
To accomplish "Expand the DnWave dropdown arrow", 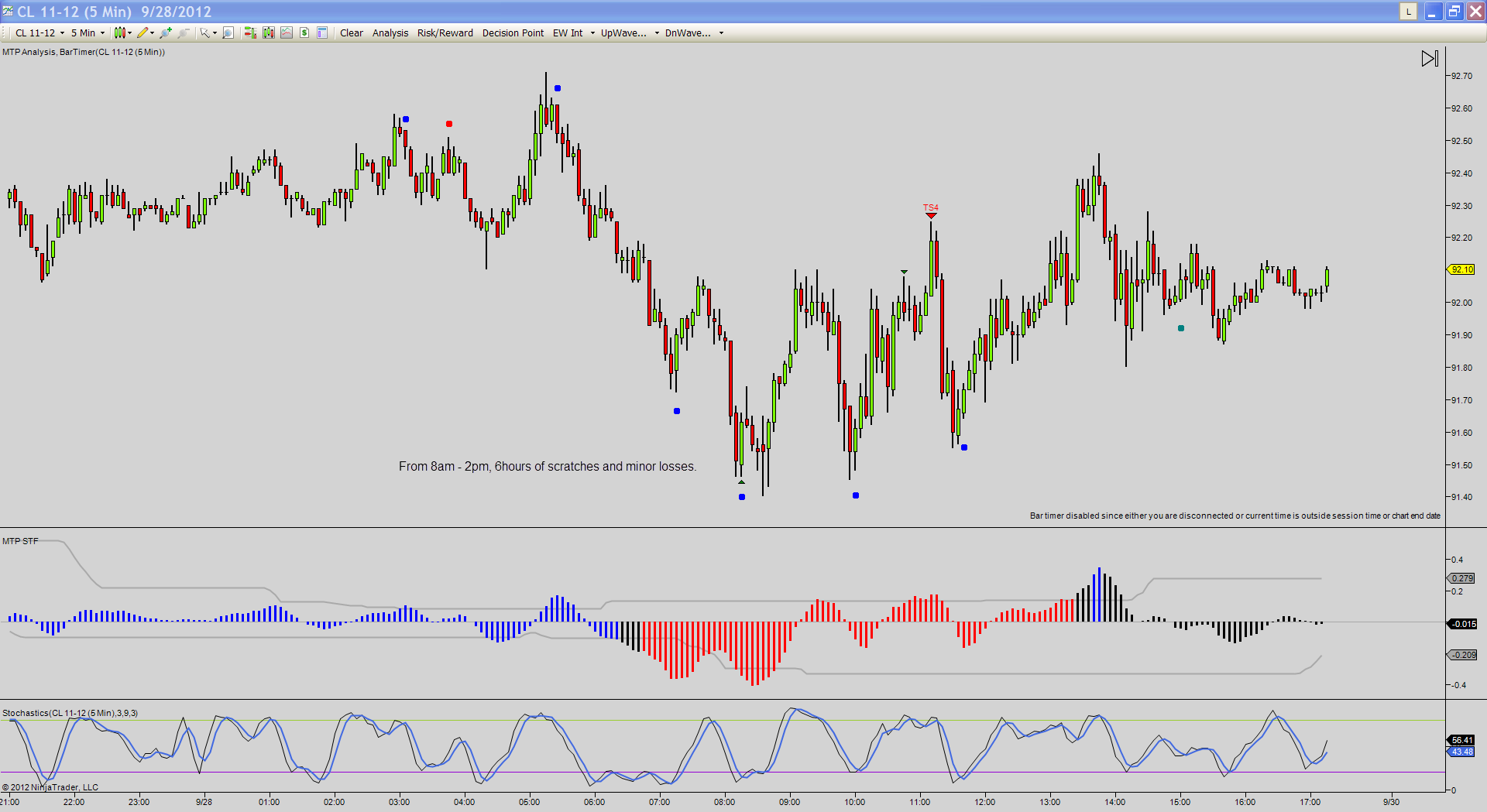I will [721, 33].
